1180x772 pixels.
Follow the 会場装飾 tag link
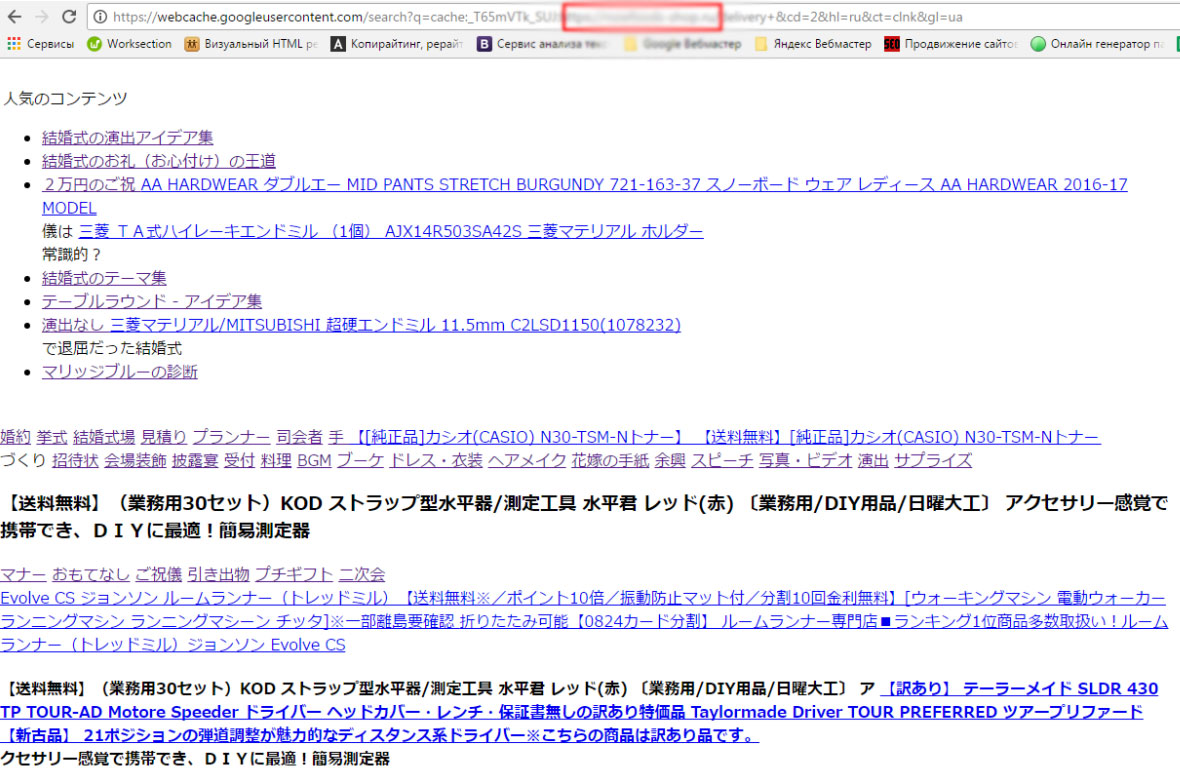click(135, 460)
